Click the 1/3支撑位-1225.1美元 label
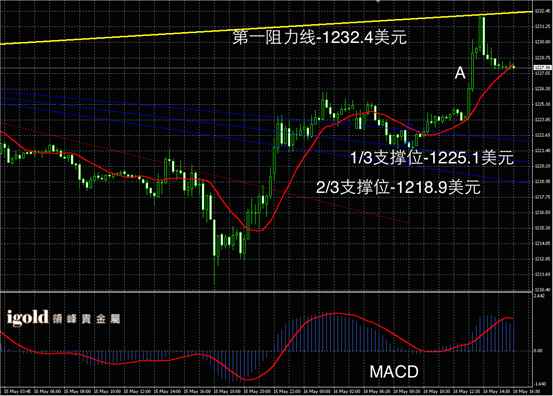Viewport: 553px width, 396px height. pyautogui.click(x=432, y=158)
